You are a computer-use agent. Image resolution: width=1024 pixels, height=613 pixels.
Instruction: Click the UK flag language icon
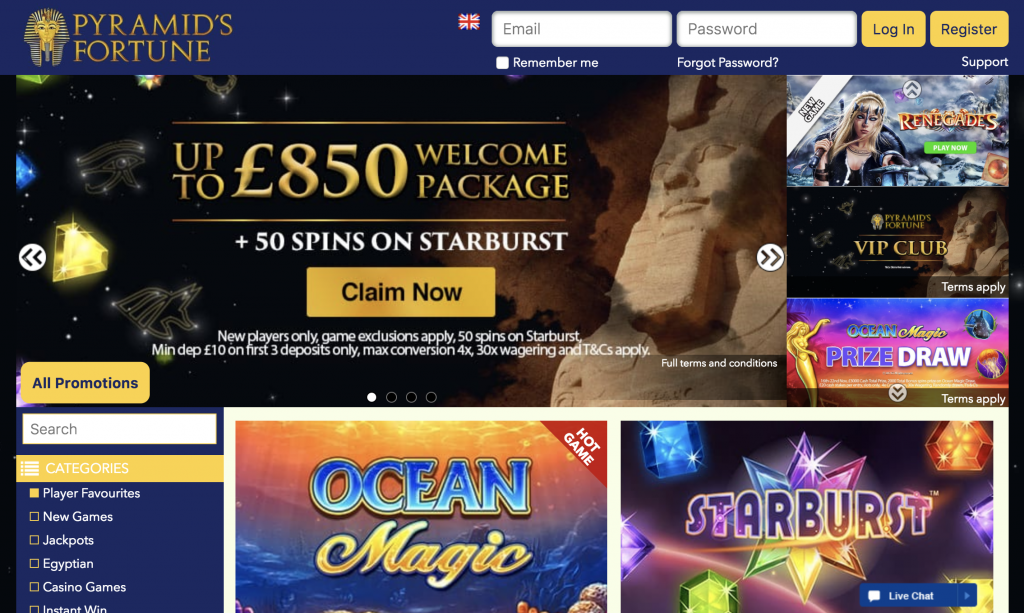469,22
